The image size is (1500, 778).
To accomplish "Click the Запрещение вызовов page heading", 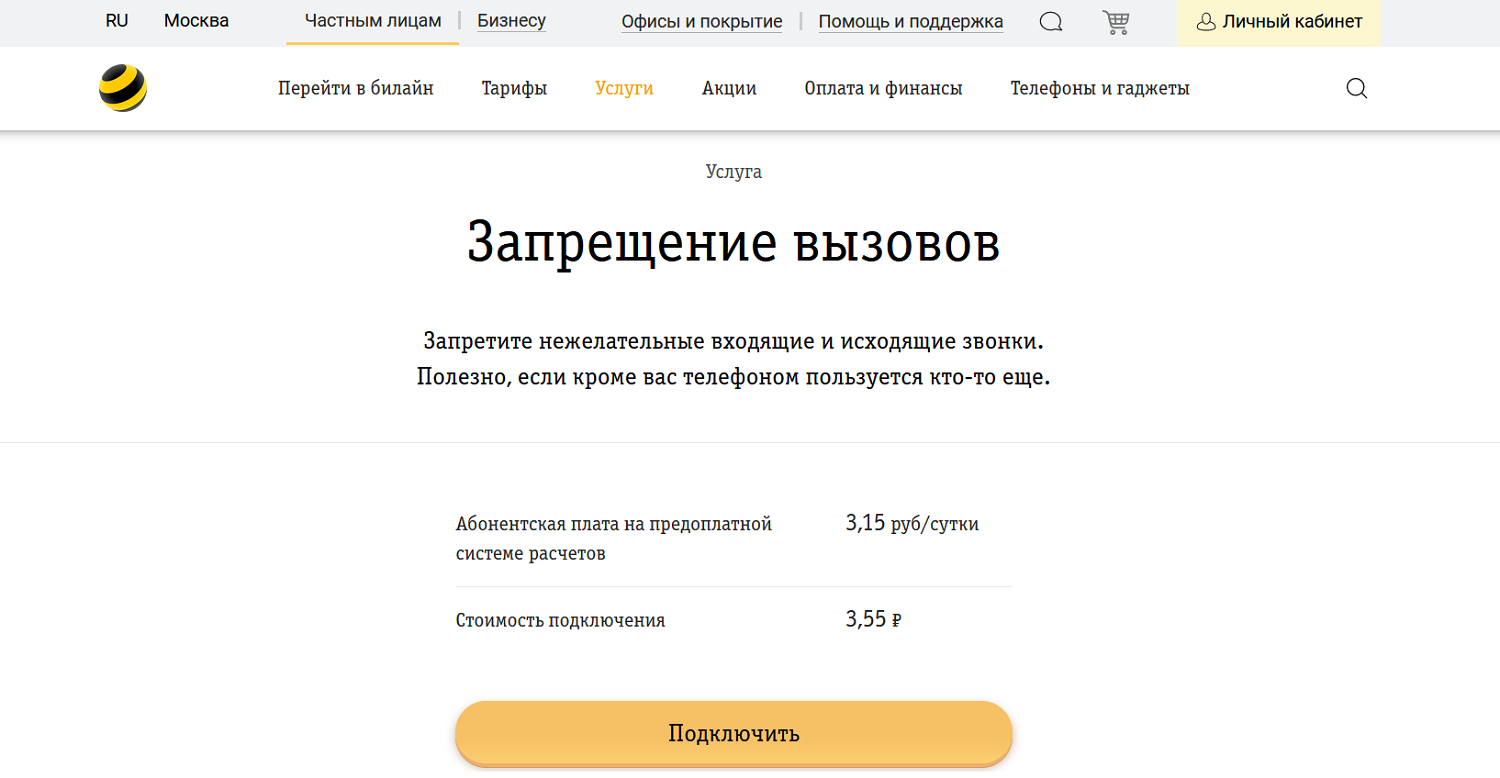I will [733, 243].
